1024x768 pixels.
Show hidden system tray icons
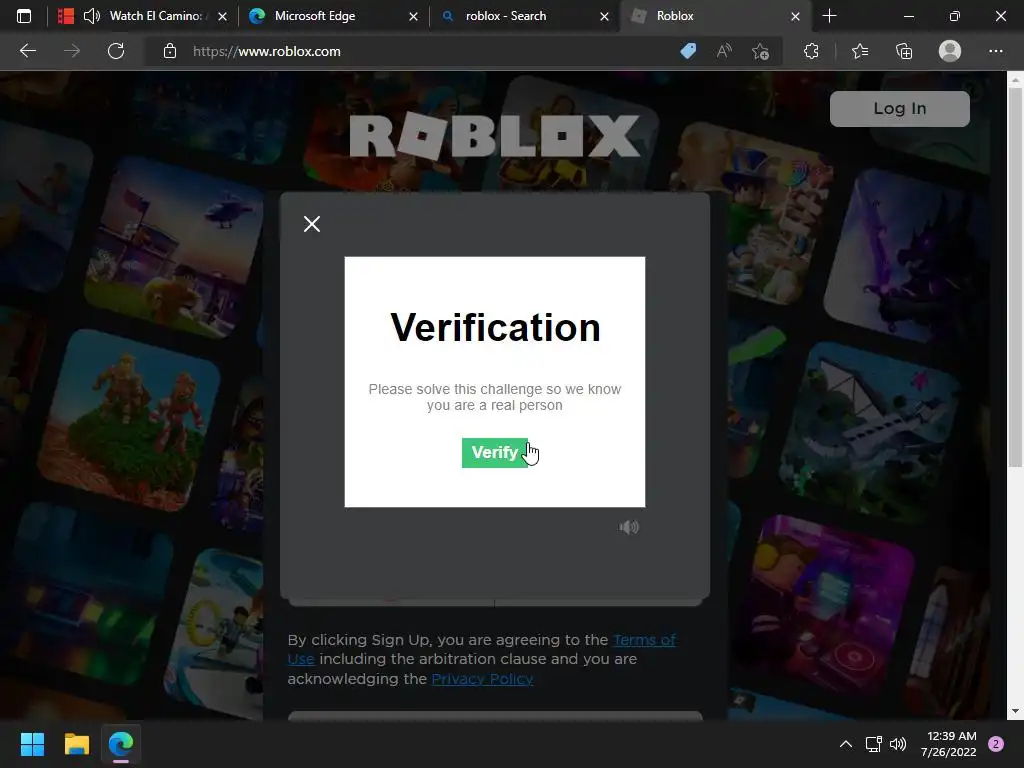tap(845, 744)
